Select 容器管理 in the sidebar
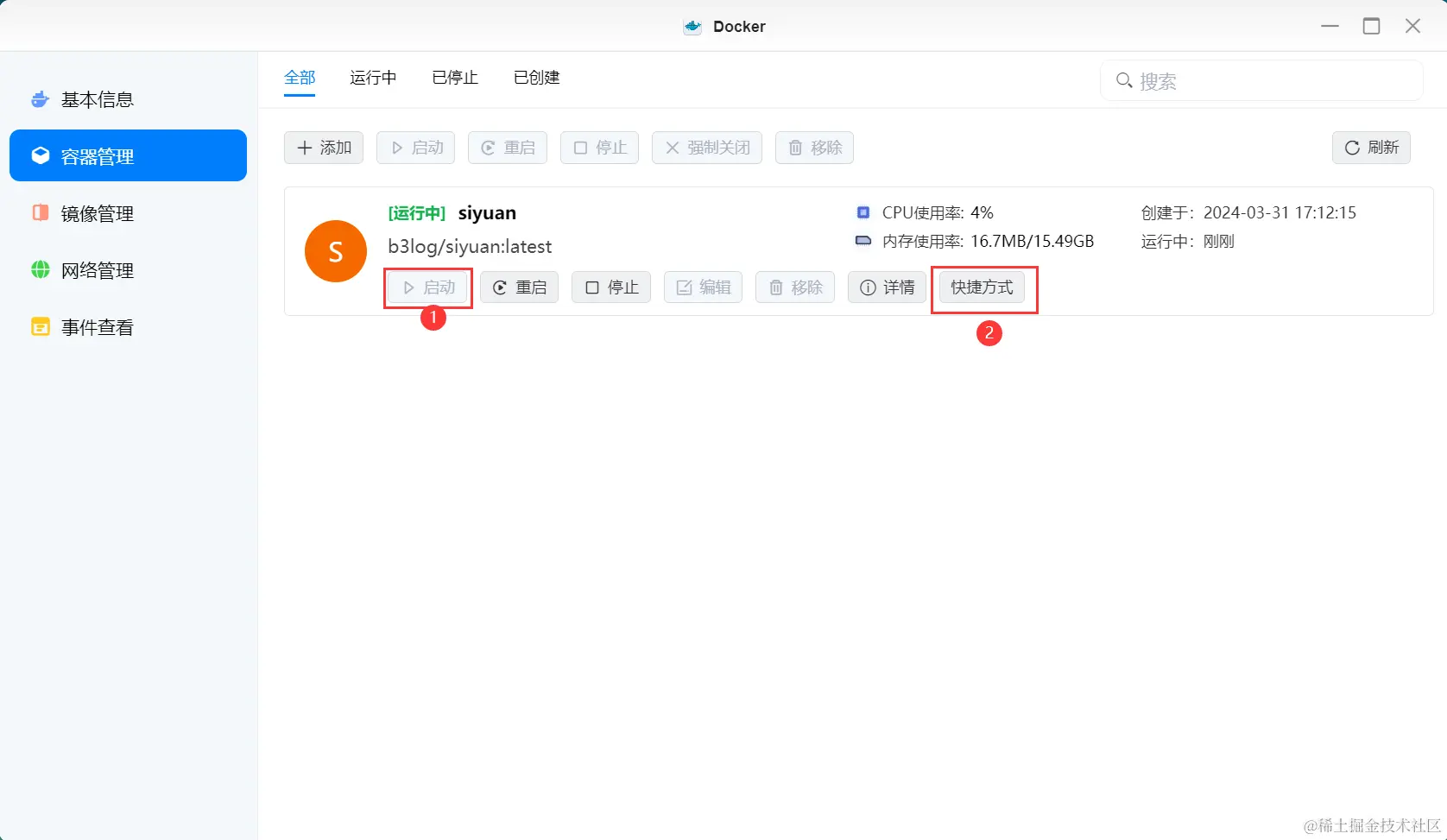Viewport: 1447px width, 840px height. [128, 155]
